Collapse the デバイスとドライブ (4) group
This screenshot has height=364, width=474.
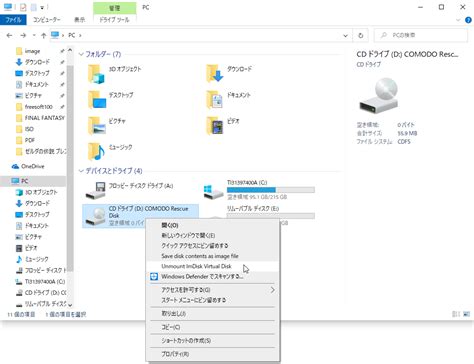point(81,171)
